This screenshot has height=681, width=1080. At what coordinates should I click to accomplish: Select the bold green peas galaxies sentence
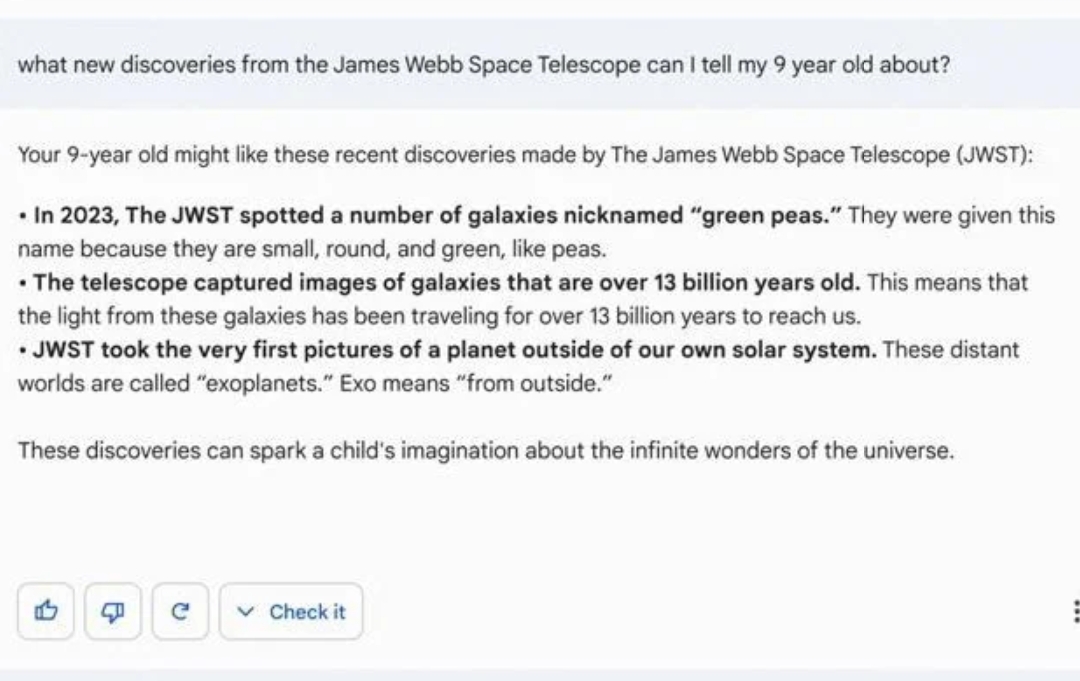pyautogui.click(x=437, y=215)
